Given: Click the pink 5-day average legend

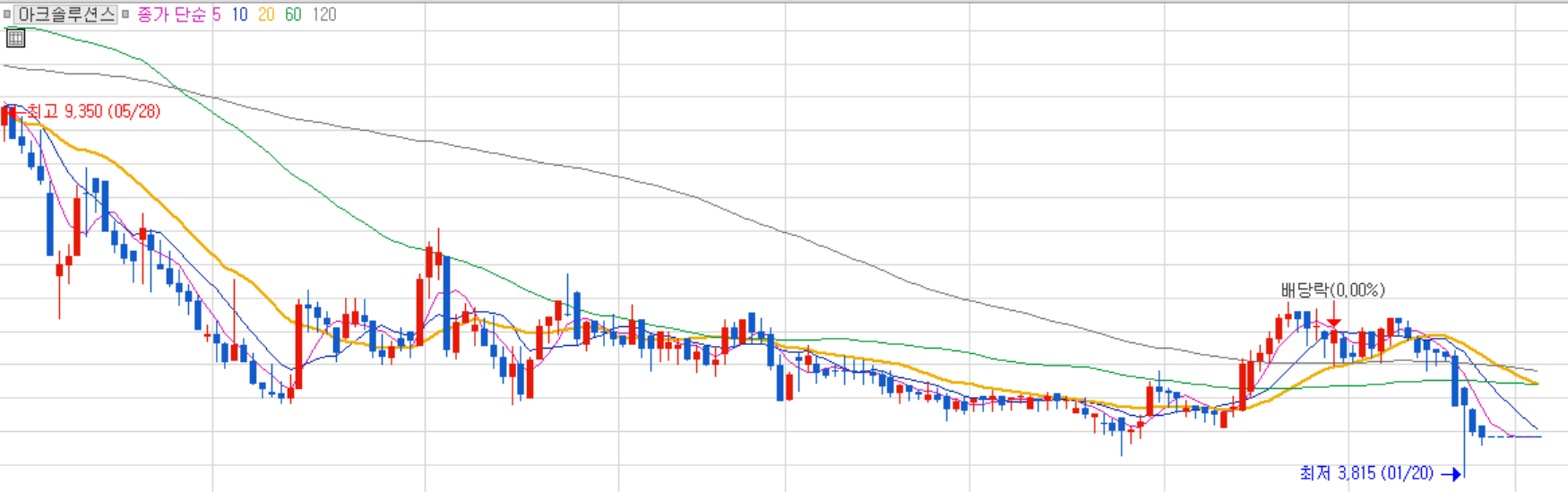Looking at the screenshot, I should 216,14.
